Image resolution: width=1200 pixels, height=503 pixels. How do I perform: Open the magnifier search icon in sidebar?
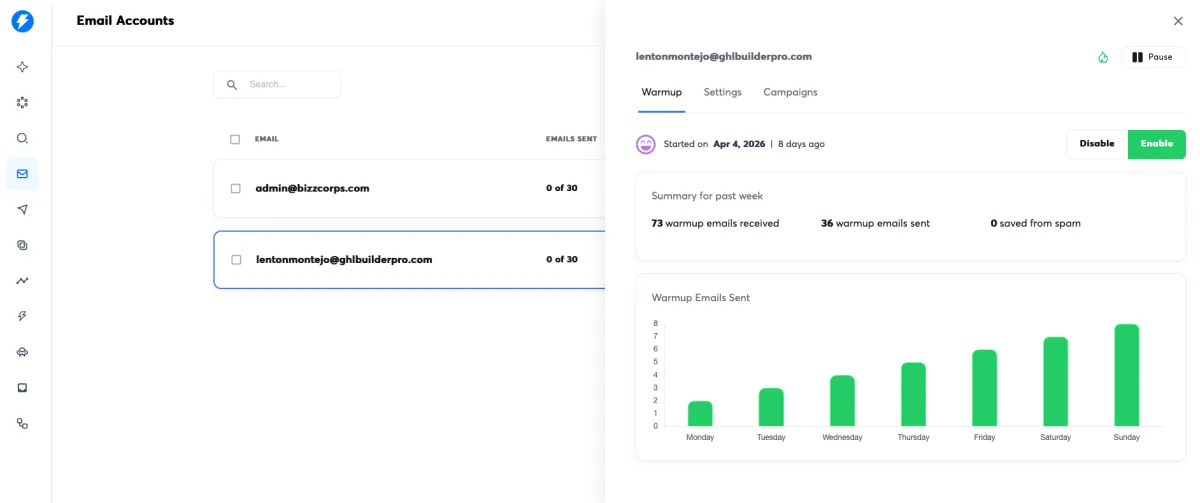click(22, 138)
